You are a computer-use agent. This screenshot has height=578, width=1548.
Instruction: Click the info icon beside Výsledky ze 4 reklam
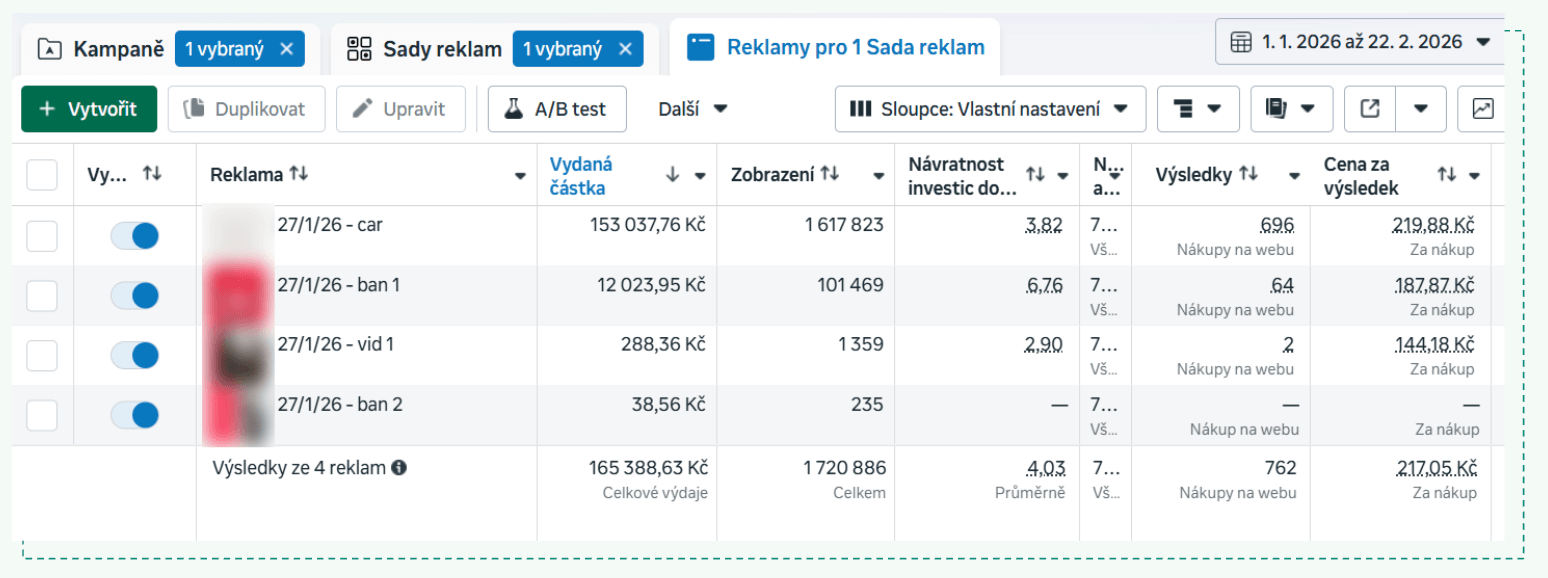coord(398,467)
